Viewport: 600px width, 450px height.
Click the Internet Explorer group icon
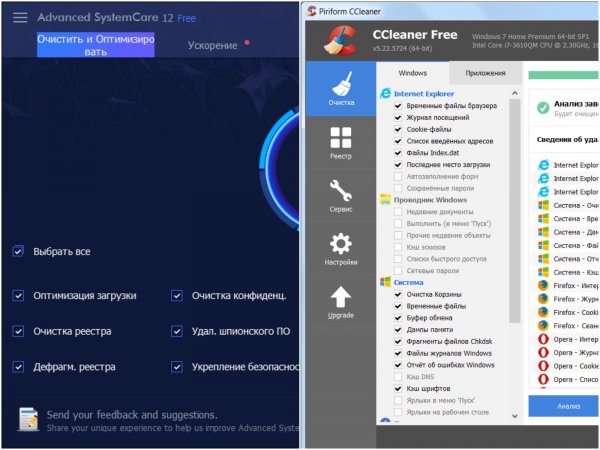point(385,93)
